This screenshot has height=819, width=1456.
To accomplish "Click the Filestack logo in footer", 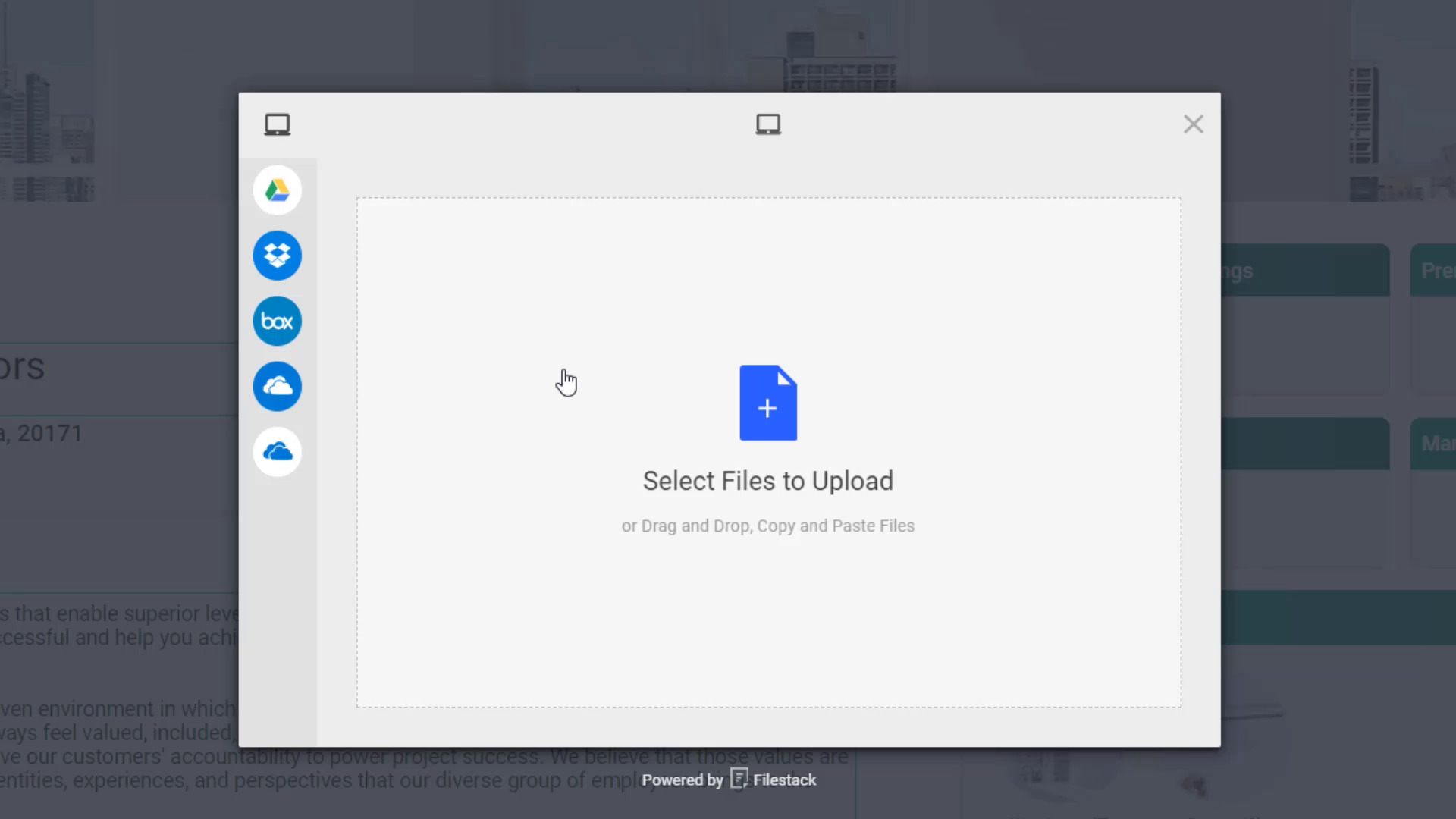I will tap(739, 779).
